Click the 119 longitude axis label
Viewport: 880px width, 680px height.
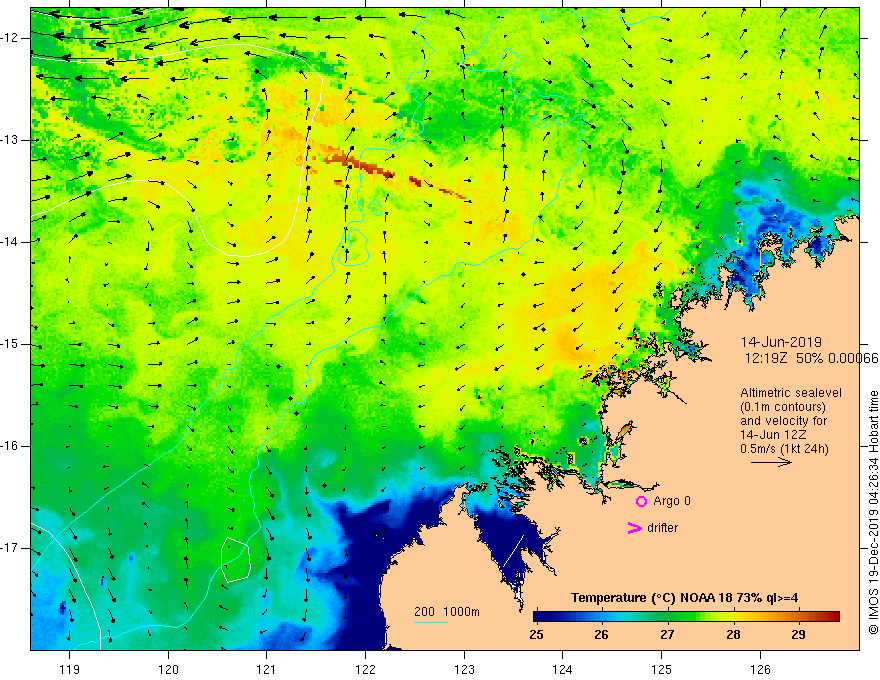coord(70,669)
